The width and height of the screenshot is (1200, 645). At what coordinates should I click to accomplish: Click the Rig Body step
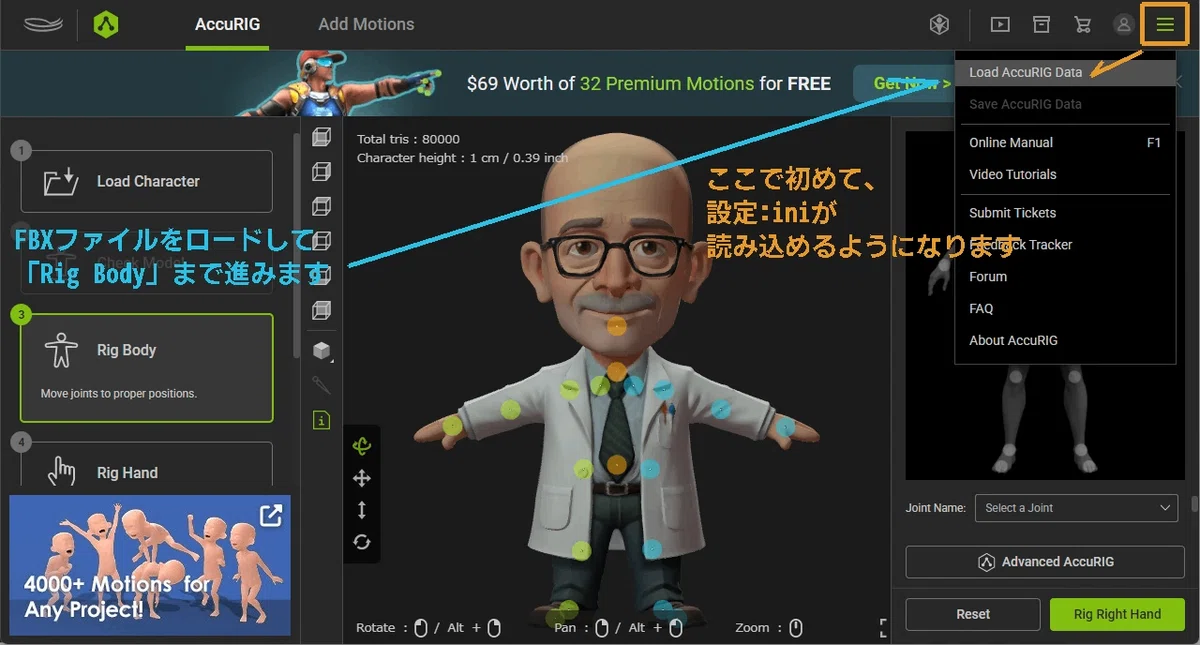coord(146,368)
